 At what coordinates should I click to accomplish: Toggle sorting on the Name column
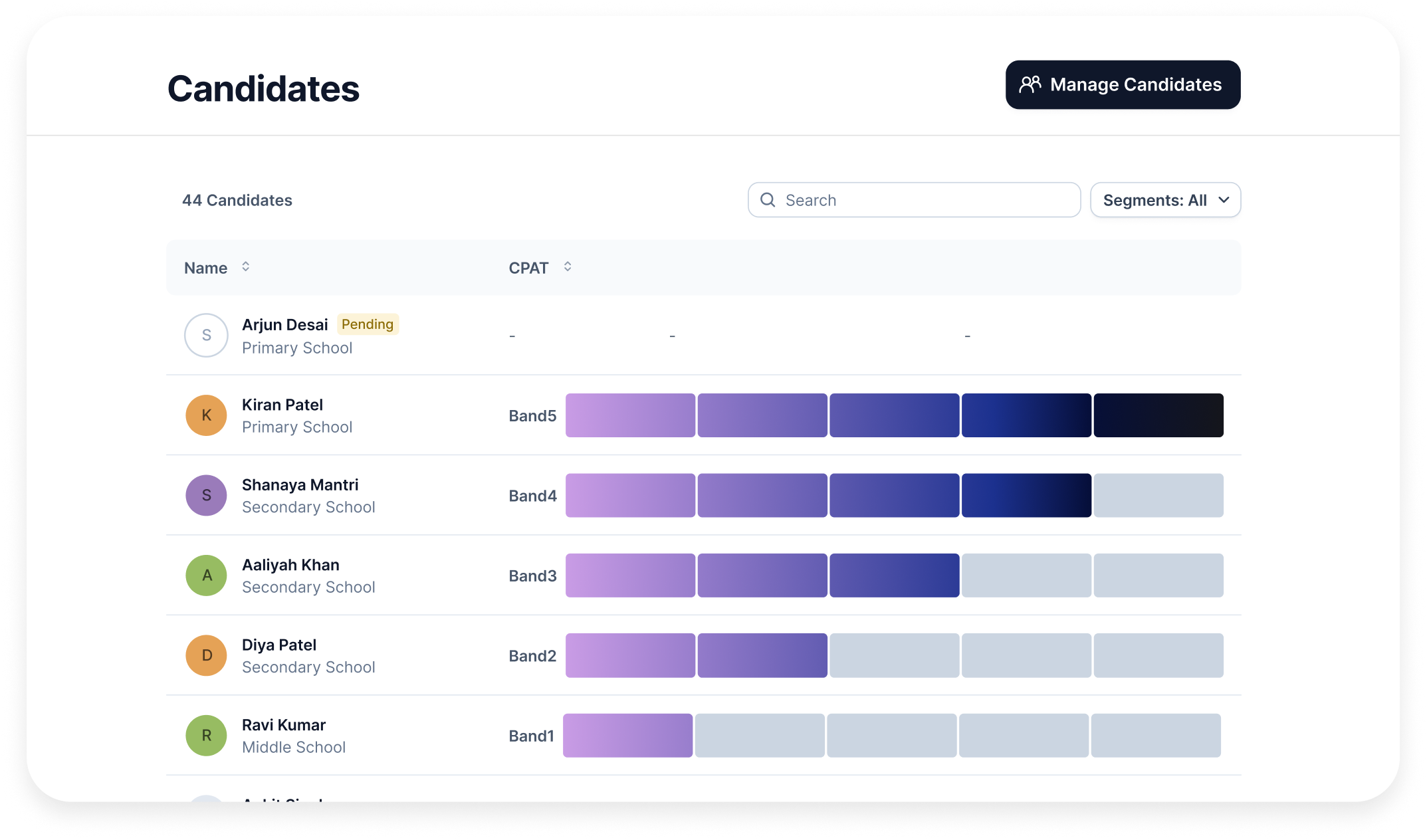tap(245, 266)
